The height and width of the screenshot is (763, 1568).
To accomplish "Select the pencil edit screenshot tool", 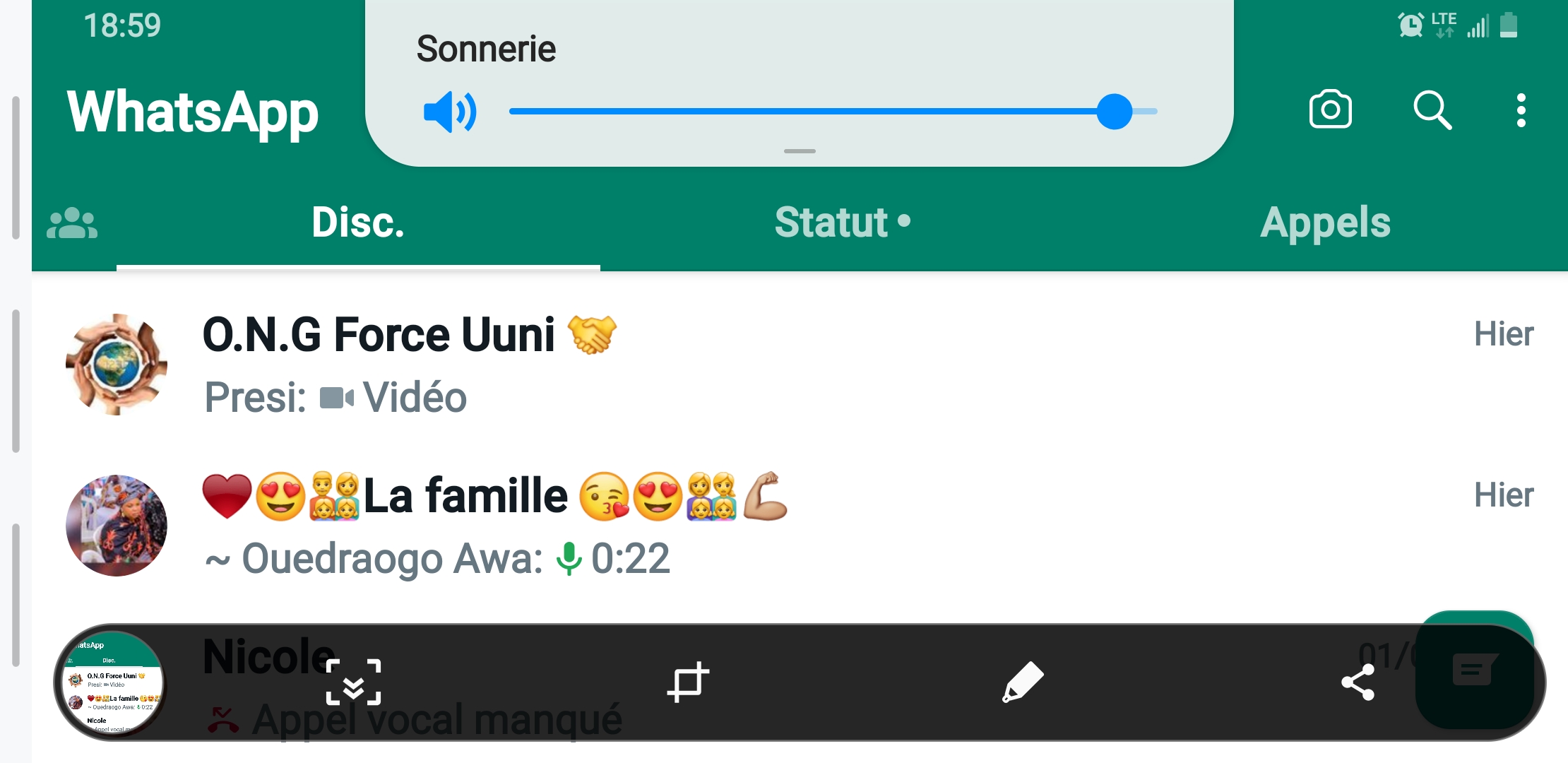I will (x=1023, y=683).
